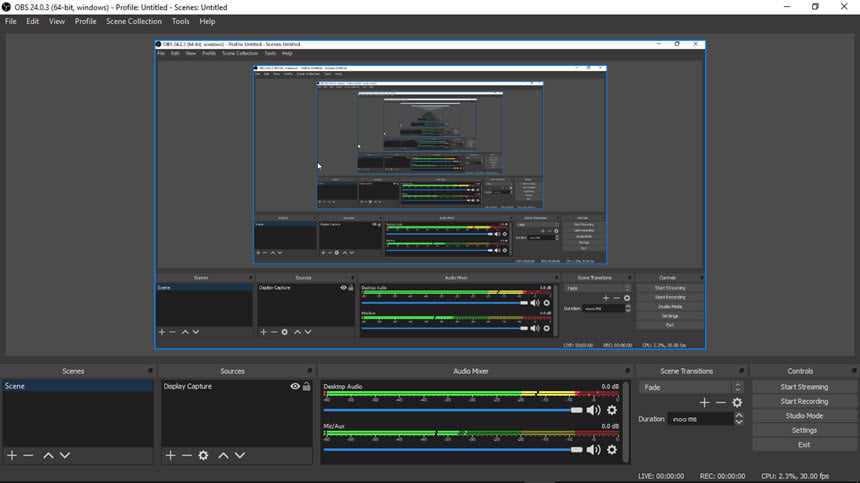Open the Help menu
The image size is (860, 483).
pos(207,21)
